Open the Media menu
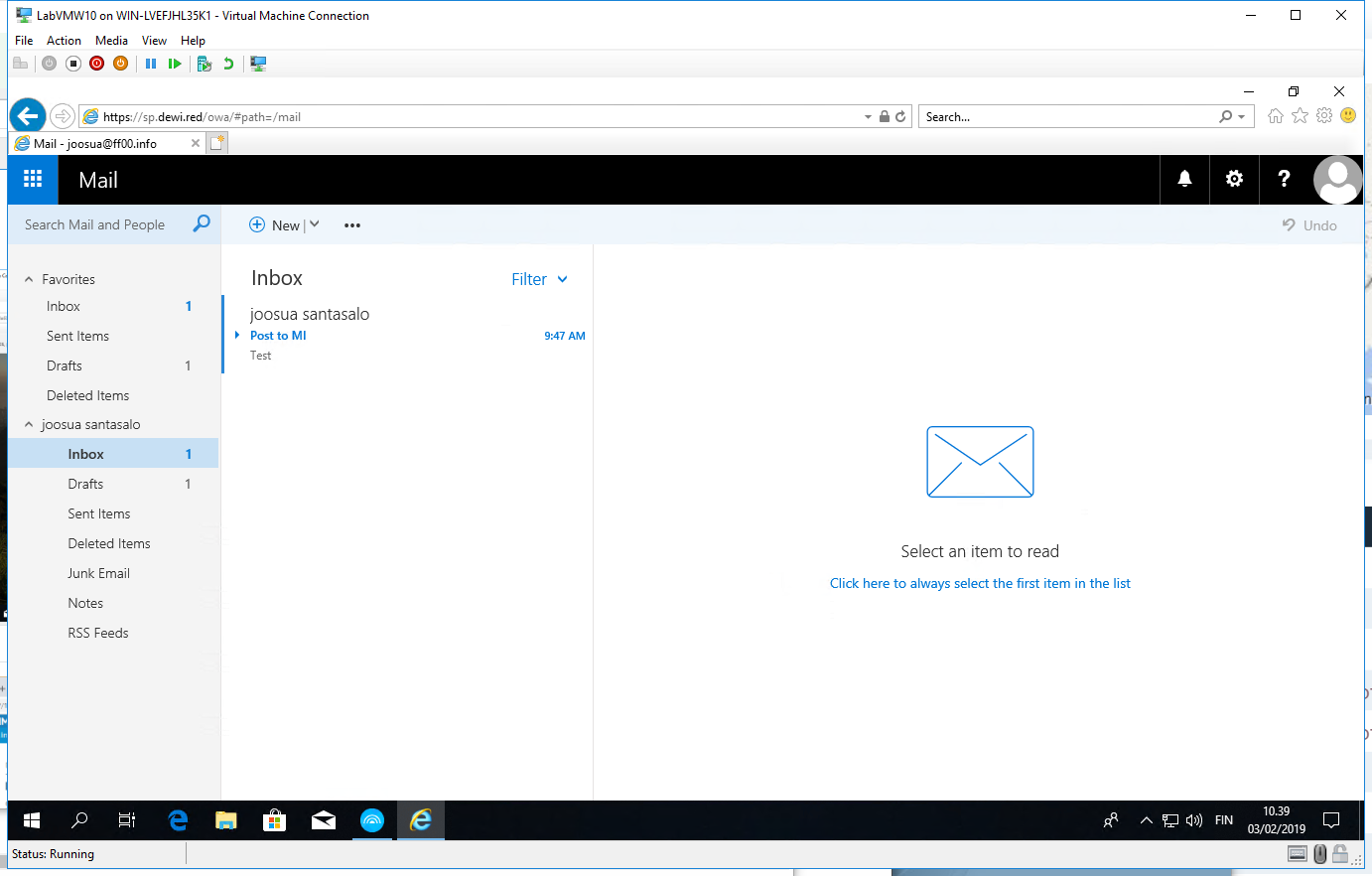The image size is (1372, 876). pos(111,41)
